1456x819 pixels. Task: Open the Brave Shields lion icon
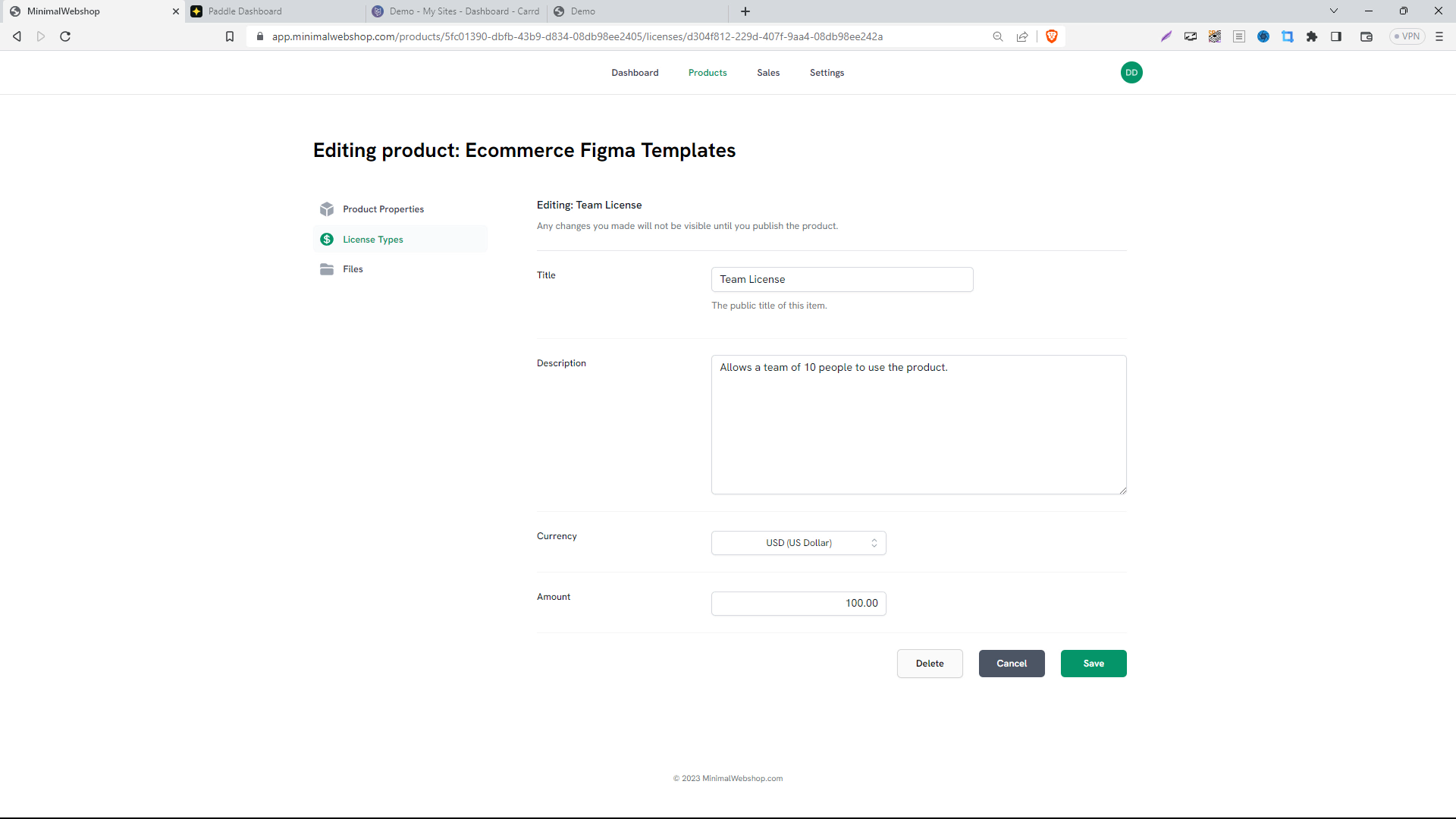(x=1052, y=36)
